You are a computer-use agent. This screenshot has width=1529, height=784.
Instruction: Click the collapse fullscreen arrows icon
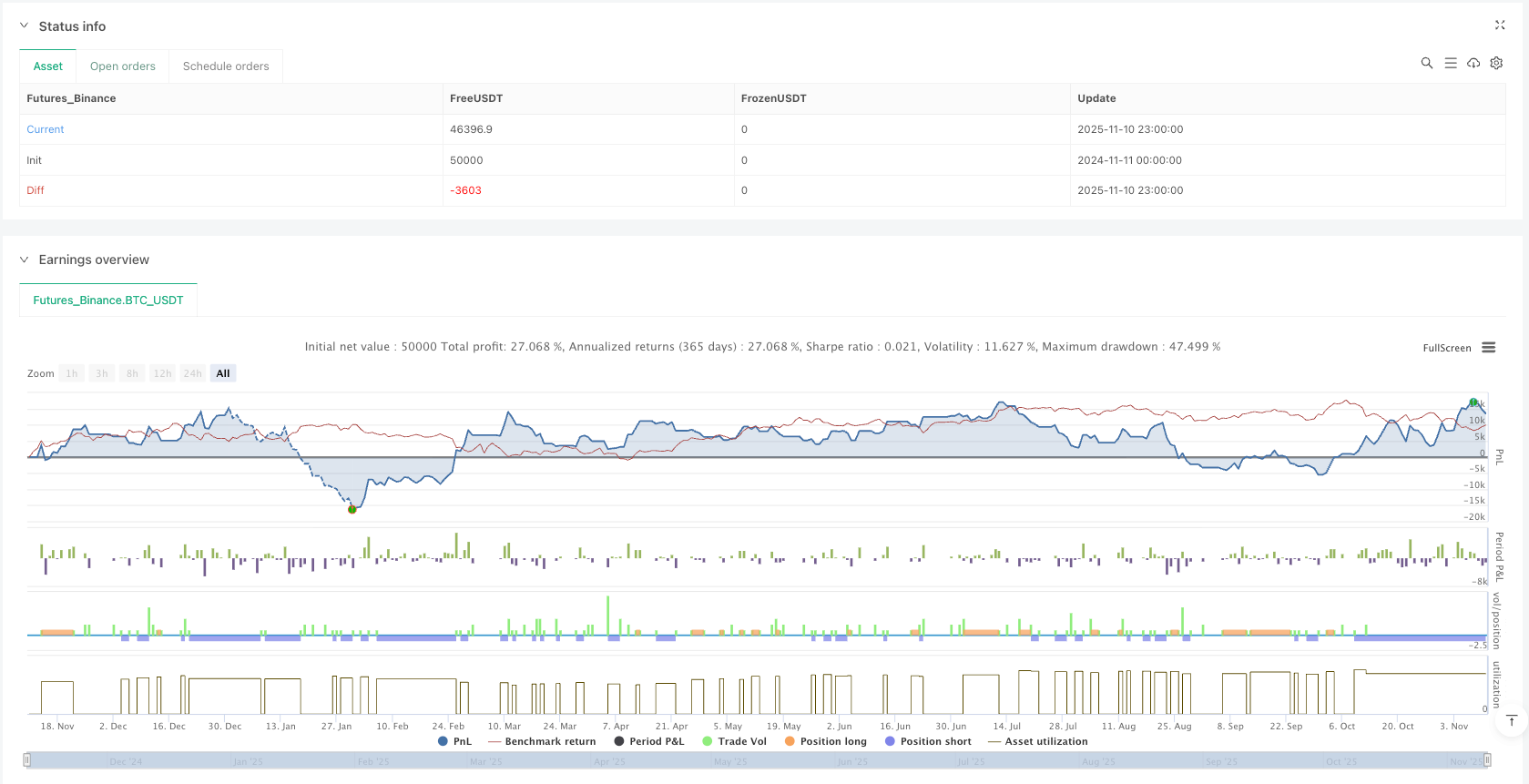(x=1500, y=25)
